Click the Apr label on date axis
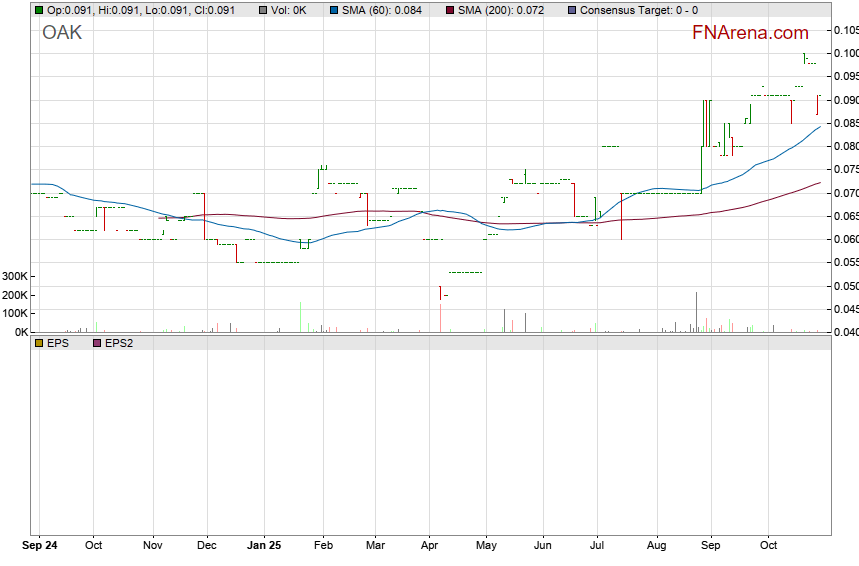The height and width of the screenshot is (566, 859). coord(430,546)
